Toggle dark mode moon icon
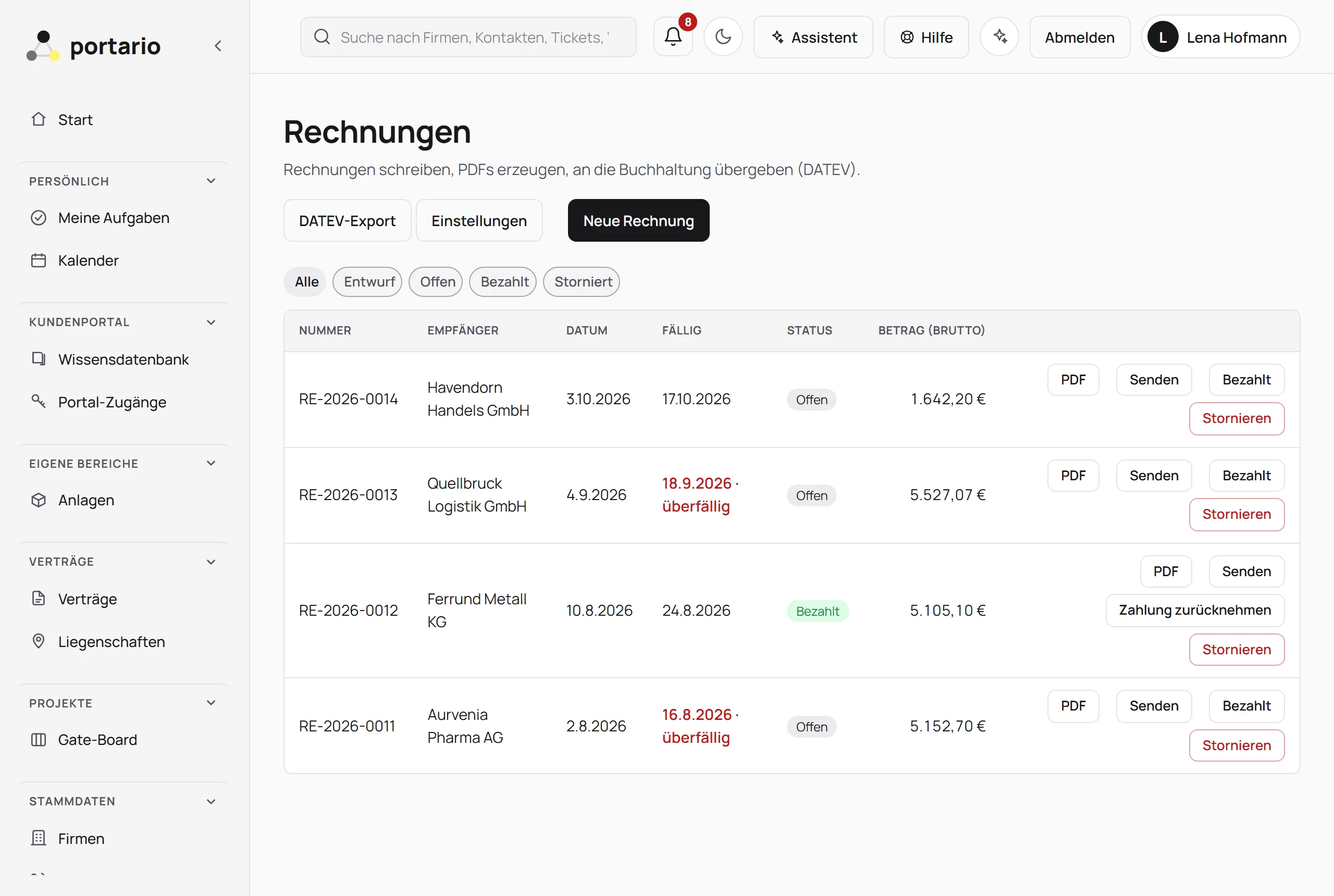The width and height of the screenshot is (1334, 896). pyautogui.click(x=723, y=37)
